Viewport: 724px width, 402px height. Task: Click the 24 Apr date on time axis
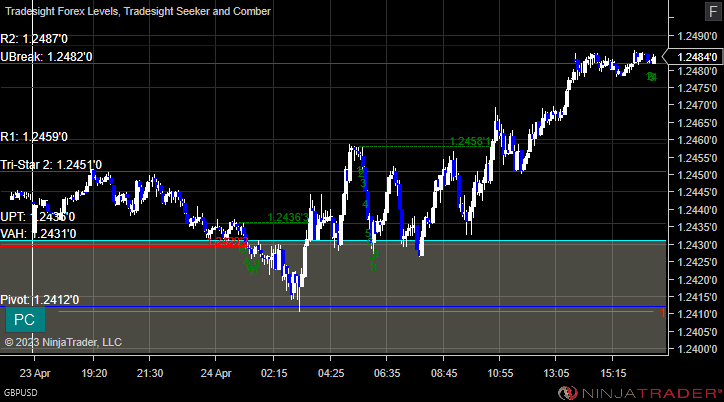216,373
